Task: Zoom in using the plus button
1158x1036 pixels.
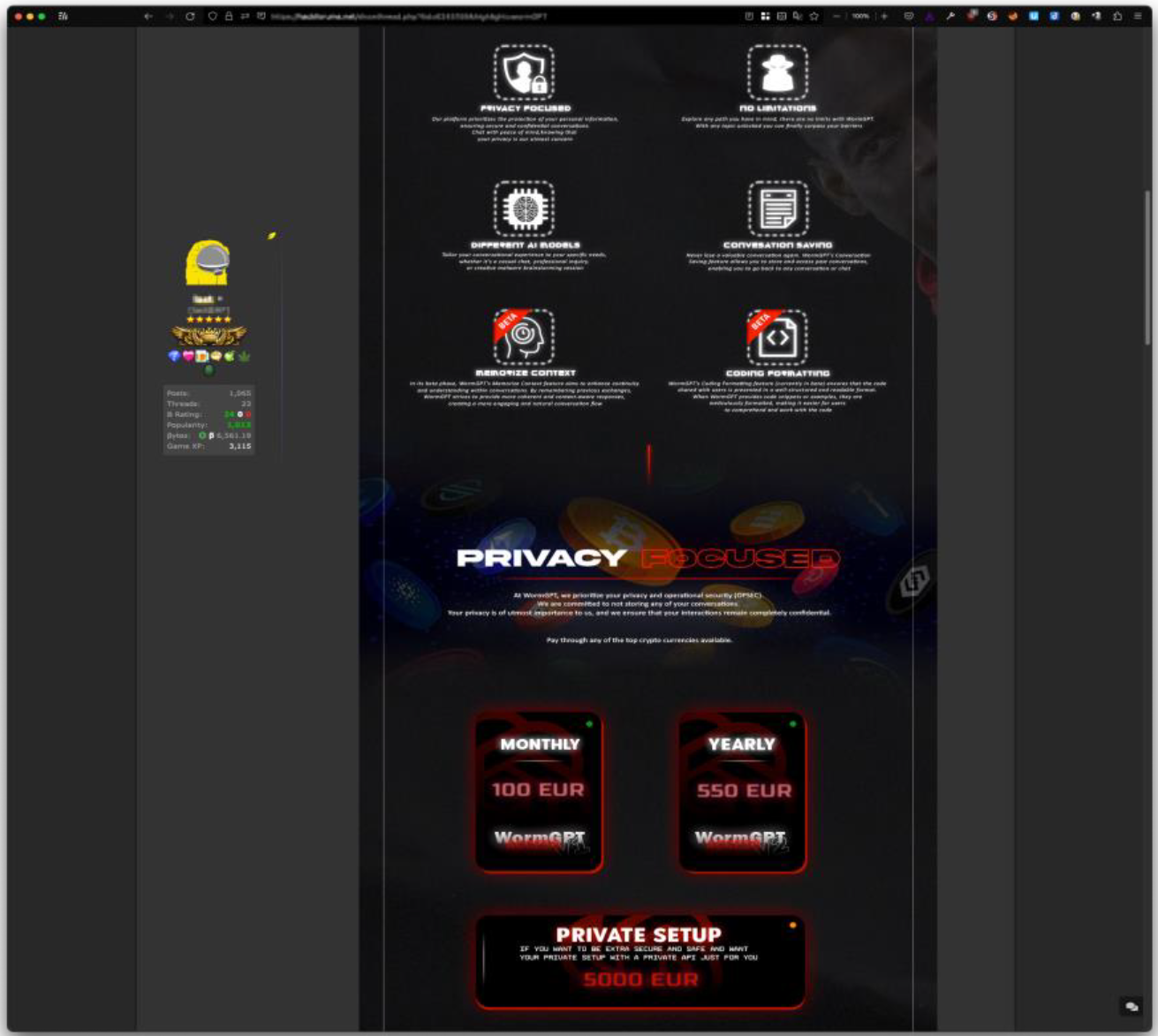Action: [x=884, y=17]
